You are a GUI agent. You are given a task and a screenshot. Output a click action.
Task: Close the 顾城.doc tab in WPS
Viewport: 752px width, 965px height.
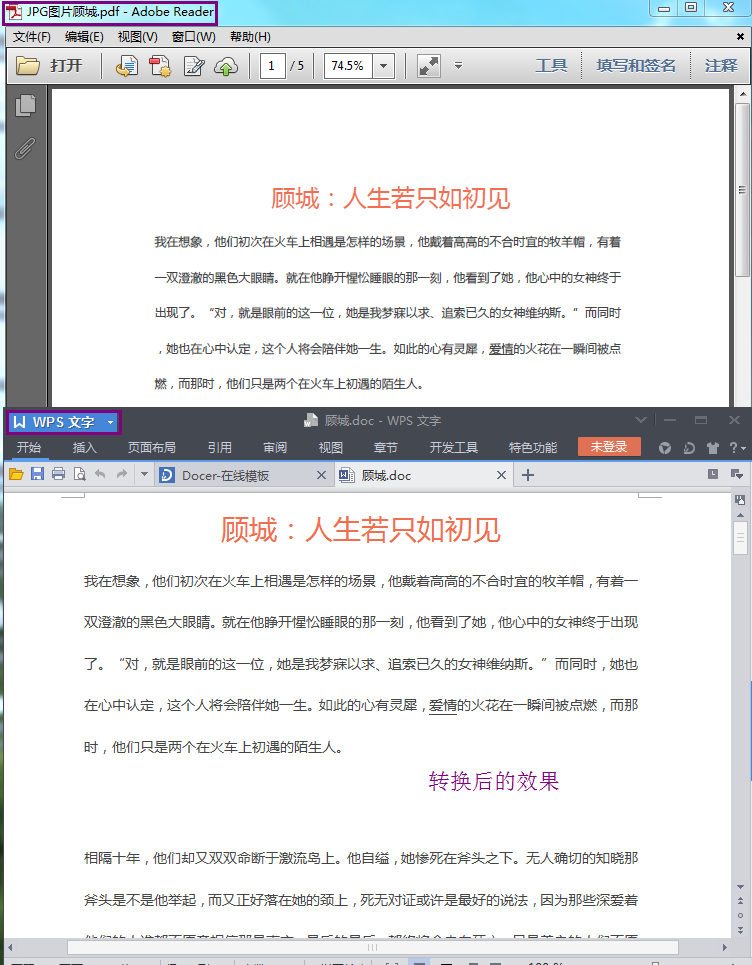(501, 475)
